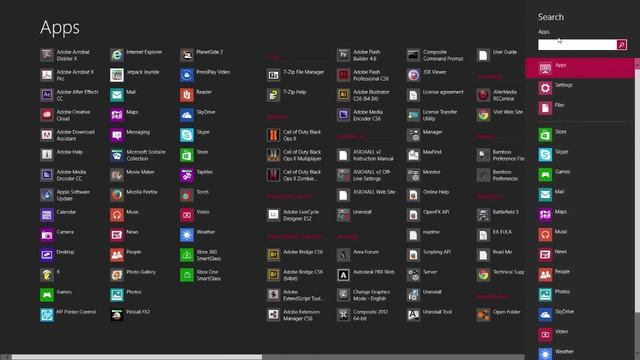The height and width of the screenshot is (360, 640).
Task: Open Photo Gallery app
Action: point(133,275)
